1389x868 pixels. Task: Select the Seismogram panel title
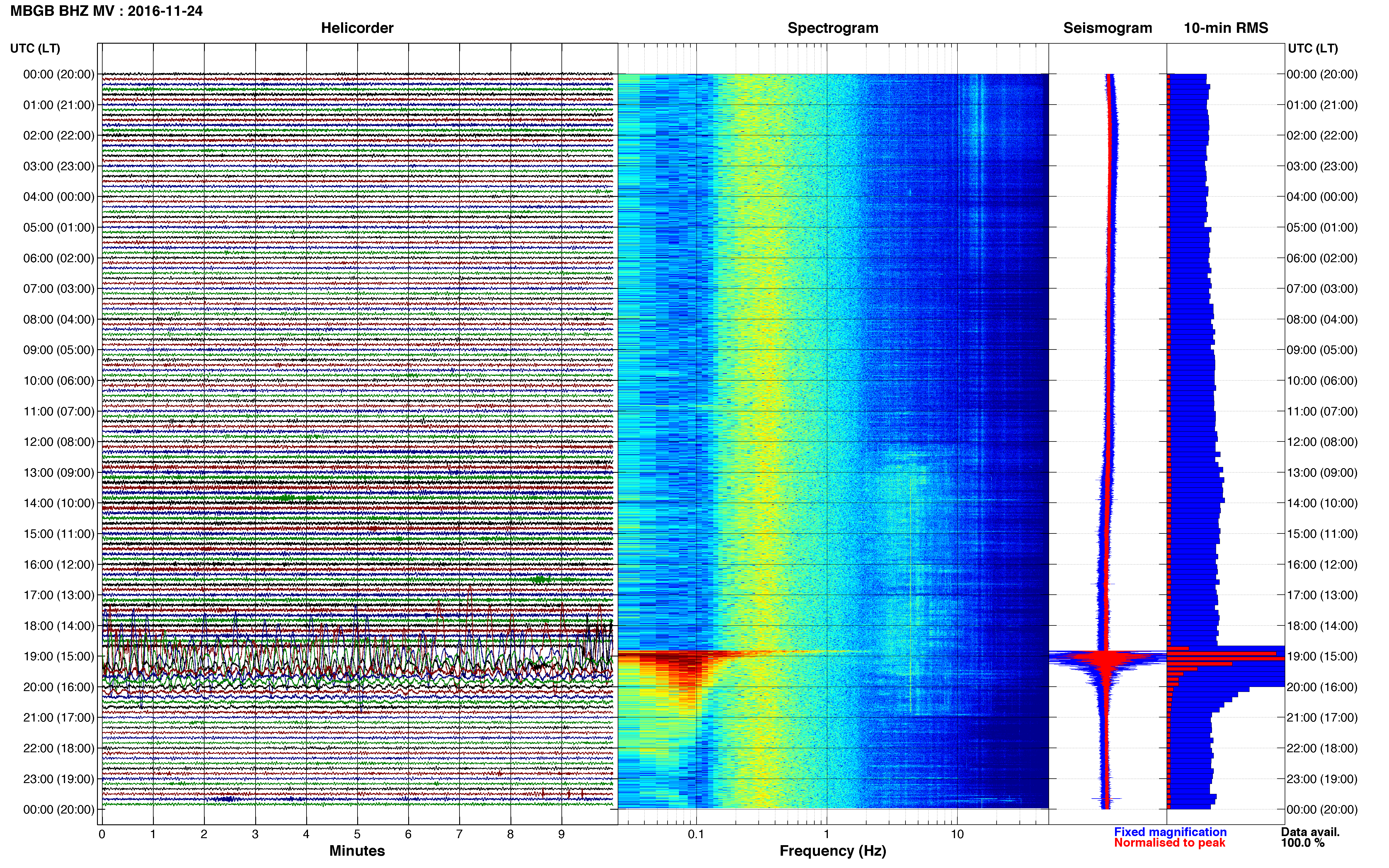(x=1108, y=28)
